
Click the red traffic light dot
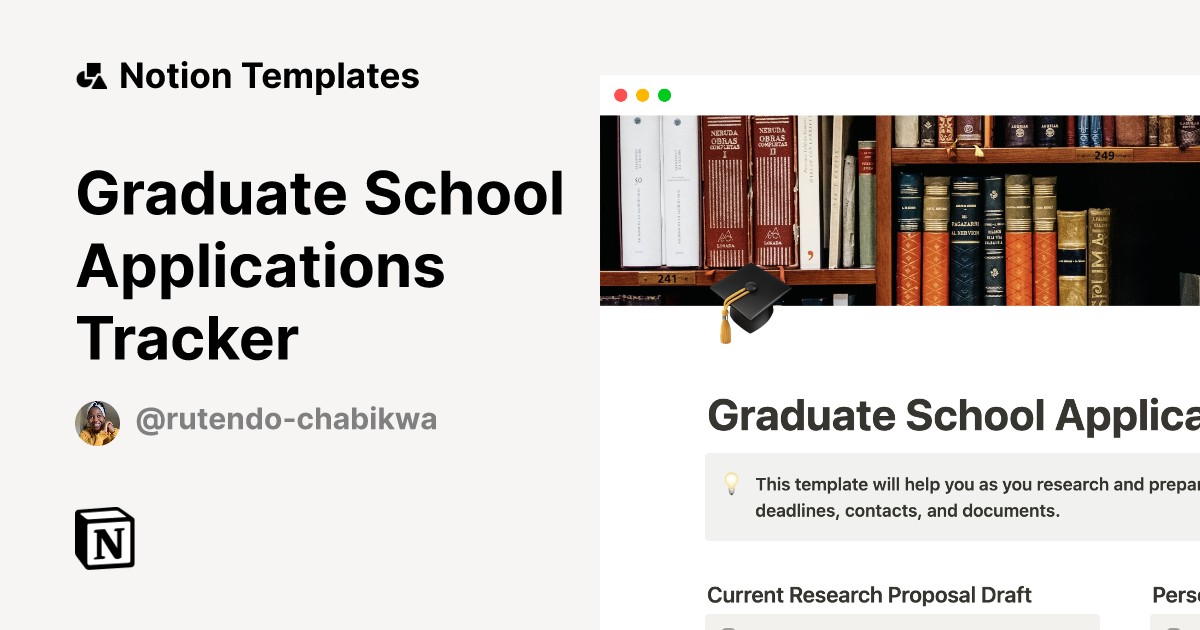[x=622, y=94]
